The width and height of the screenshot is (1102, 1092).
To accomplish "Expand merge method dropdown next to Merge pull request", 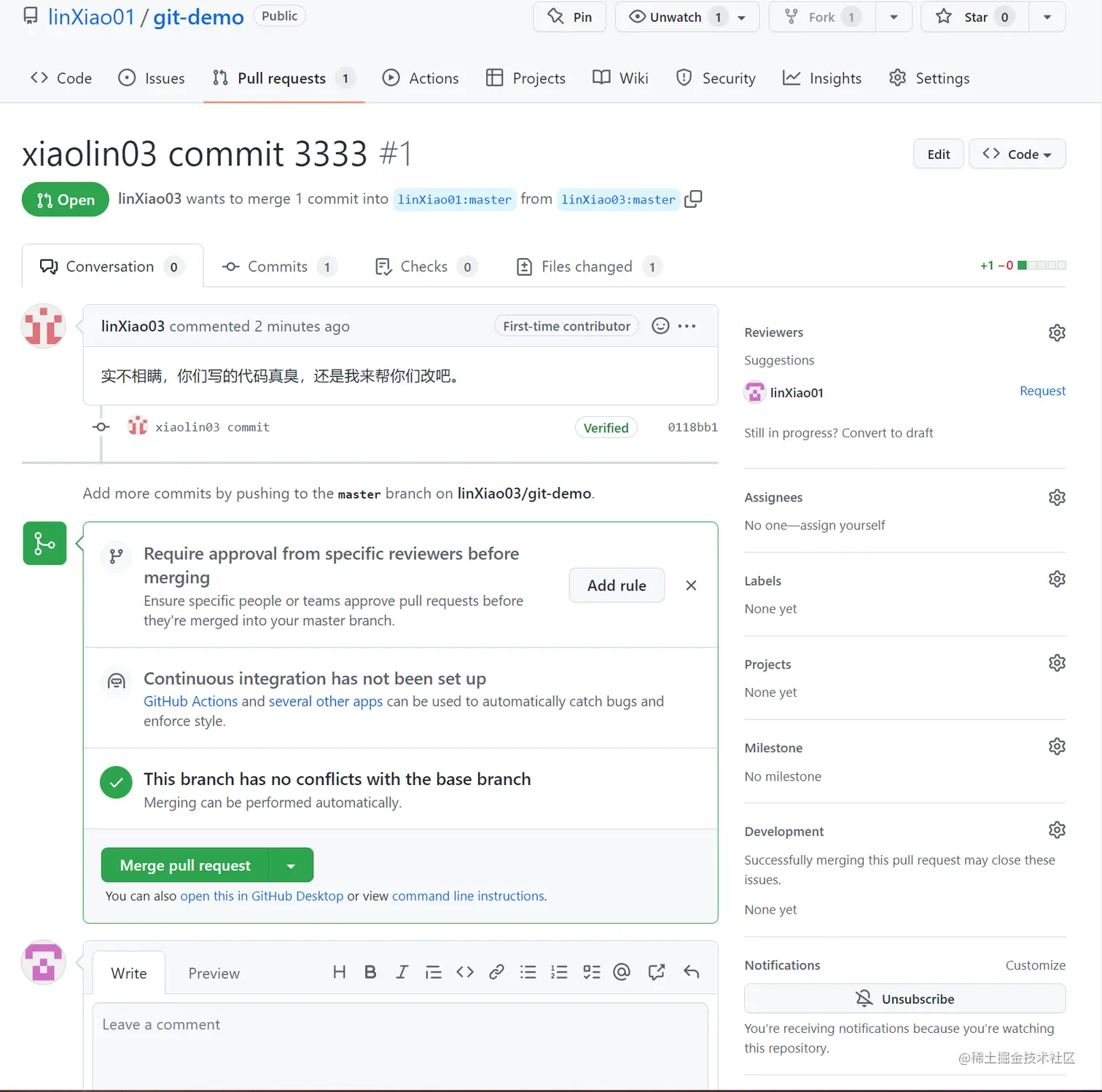I will pyautogui.click(x=291, y=865).
